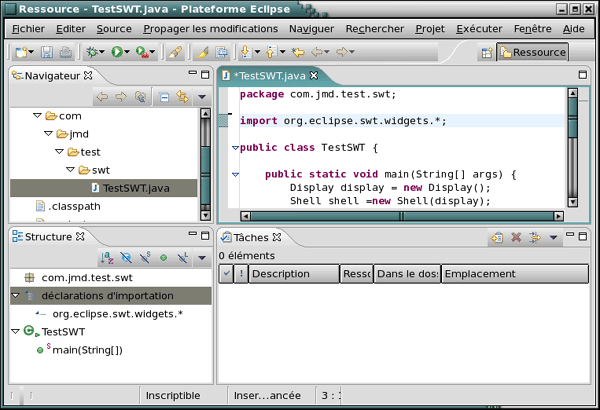Select TestSWT.java file in Navigateur tree
The width and height of the screenshot is (600, 410).
(x=135, y=187)
